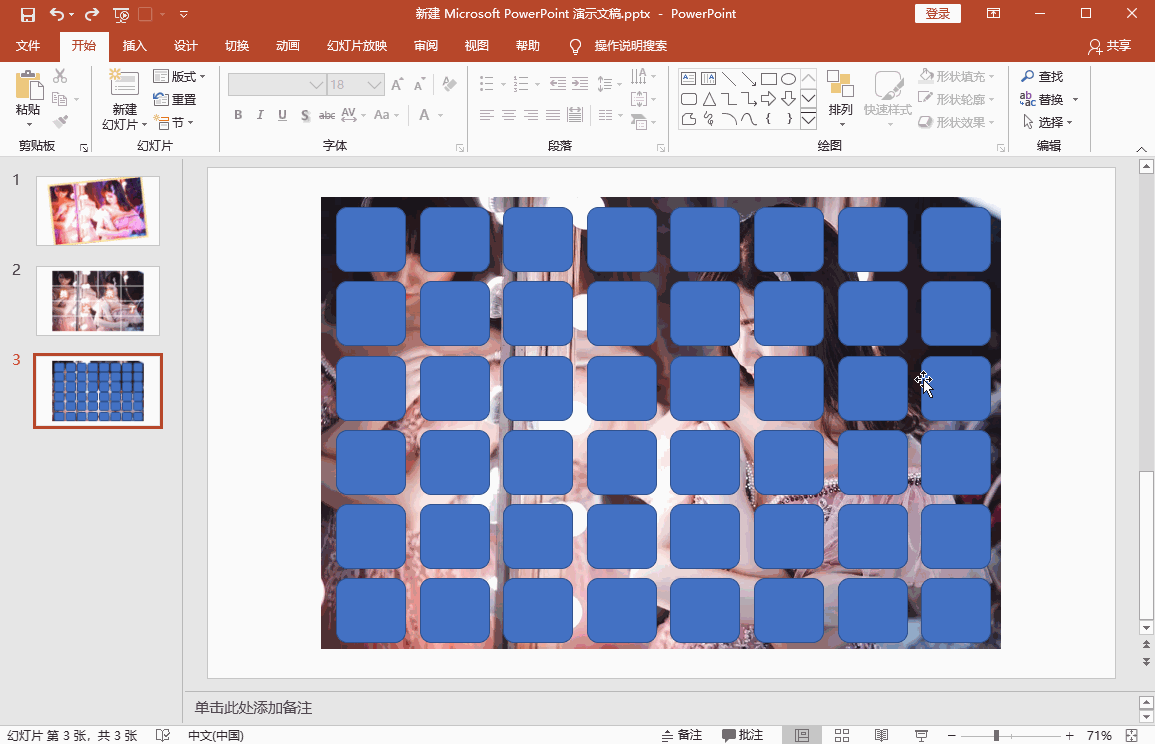Open the Insert (插入) ribbon tab
Screen dimensions: 1155x744
tap(134, 46)
